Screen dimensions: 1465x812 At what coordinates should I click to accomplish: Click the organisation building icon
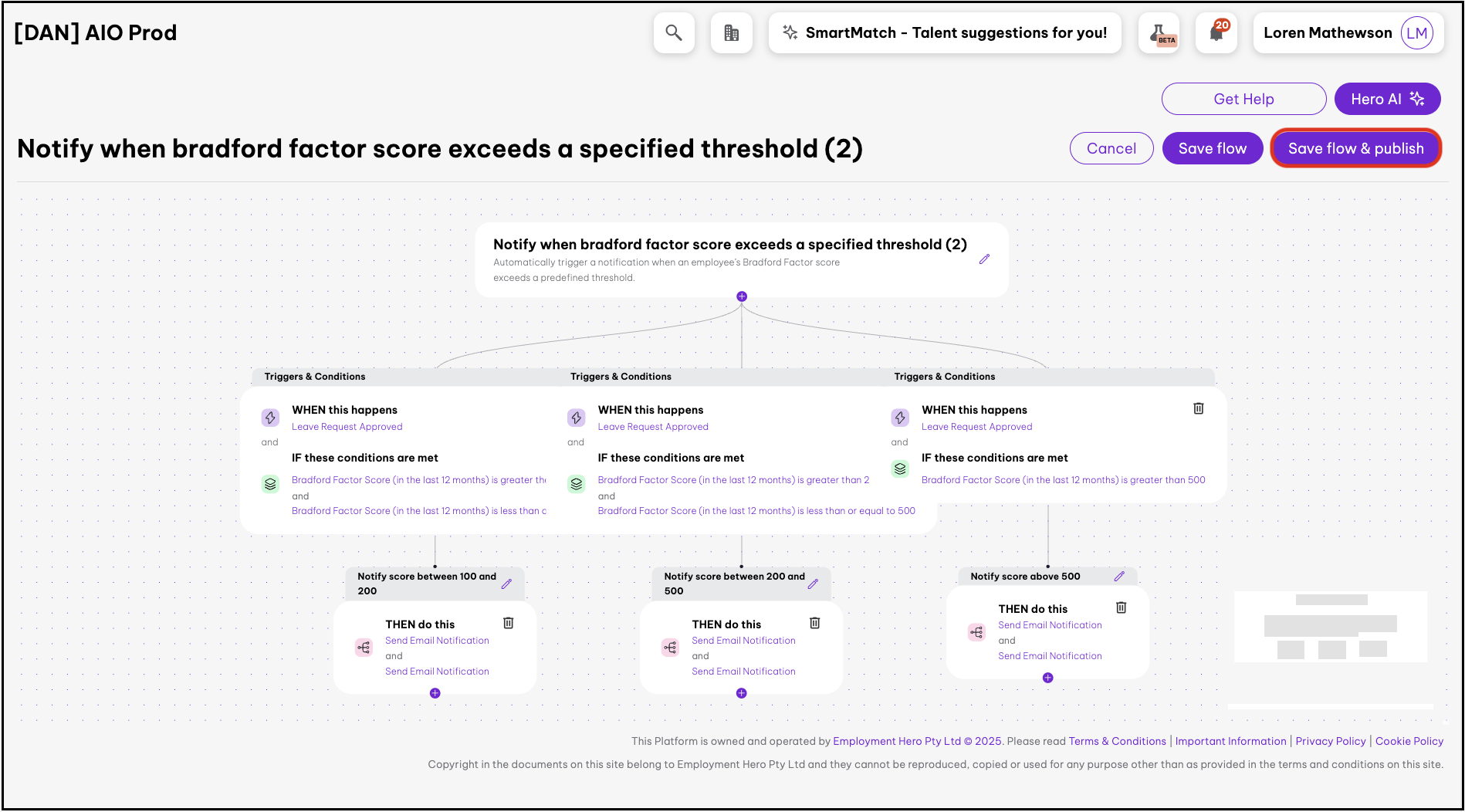point(731,33)
